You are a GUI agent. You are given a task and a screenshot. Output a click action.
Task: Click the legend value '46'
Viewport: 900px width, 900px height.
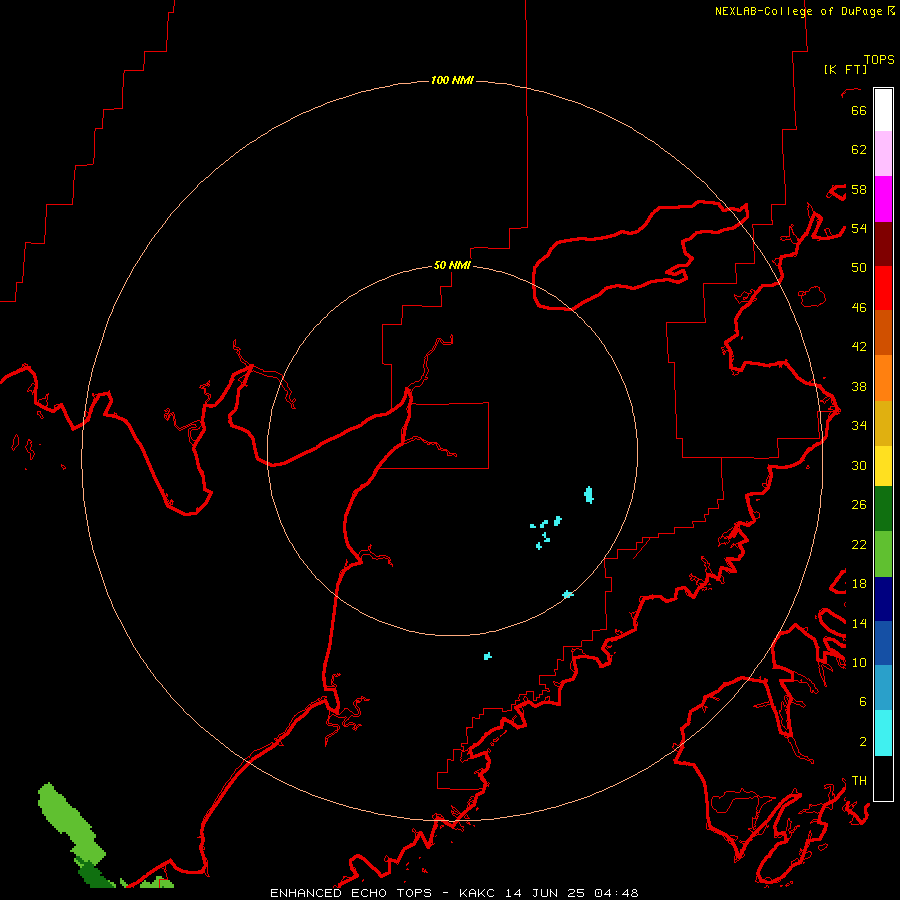[x=859, y=308]
